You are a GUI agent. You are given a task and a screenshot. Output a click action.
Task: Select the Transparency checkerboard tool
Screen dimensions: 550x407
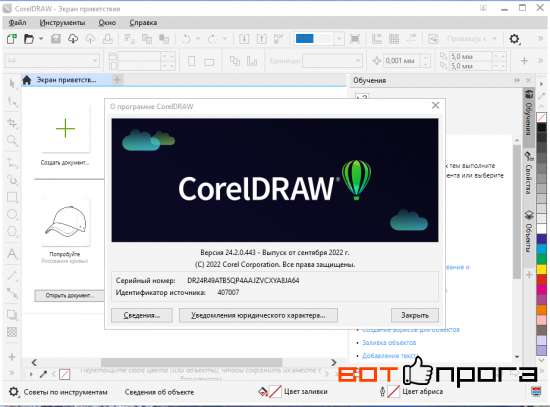(12, 332)
